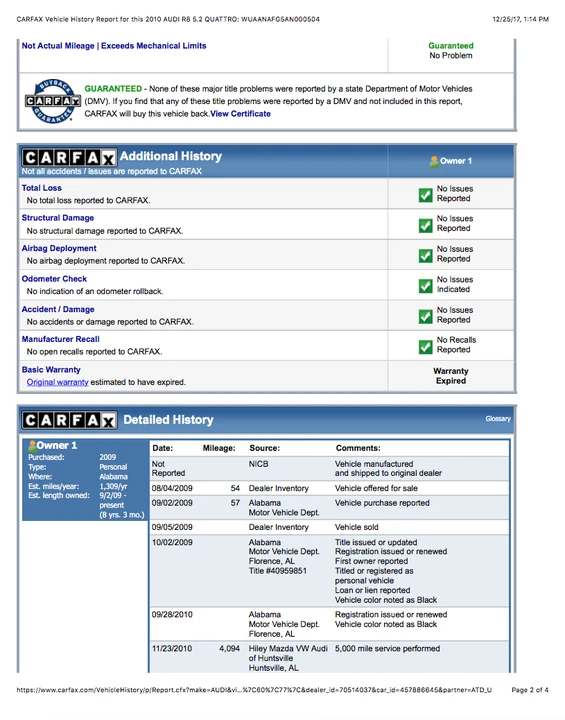Click the green checkmark in the Odometer Check row

[425, 286]
